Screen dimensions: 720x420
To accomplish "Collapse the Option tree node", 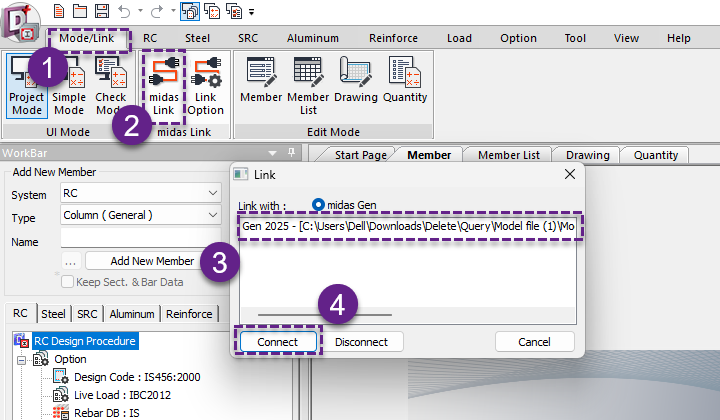I will pos(21,360).
